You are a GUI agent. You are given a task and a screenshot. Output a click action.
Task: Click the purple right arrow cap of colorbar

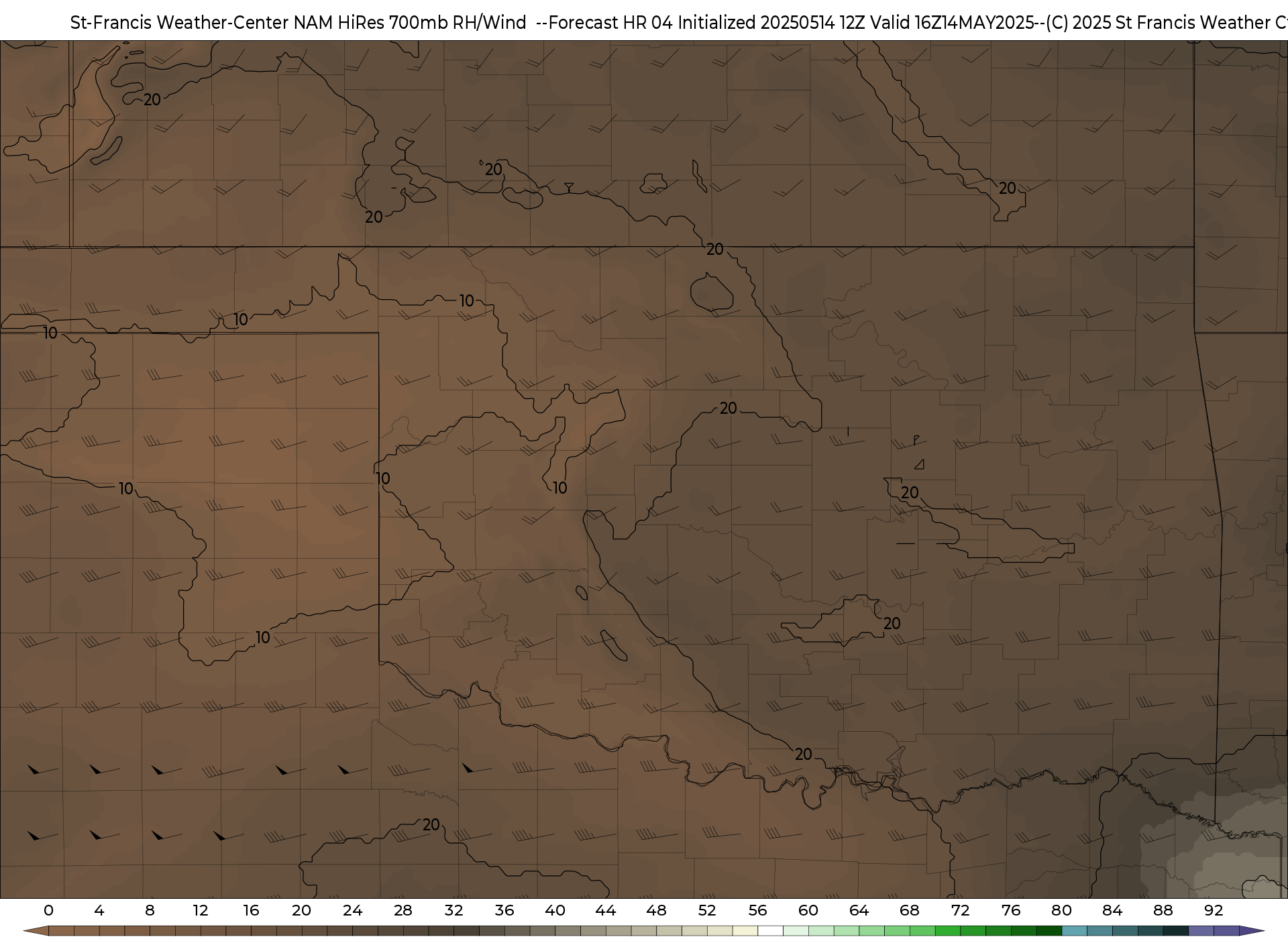[1252, 932]
